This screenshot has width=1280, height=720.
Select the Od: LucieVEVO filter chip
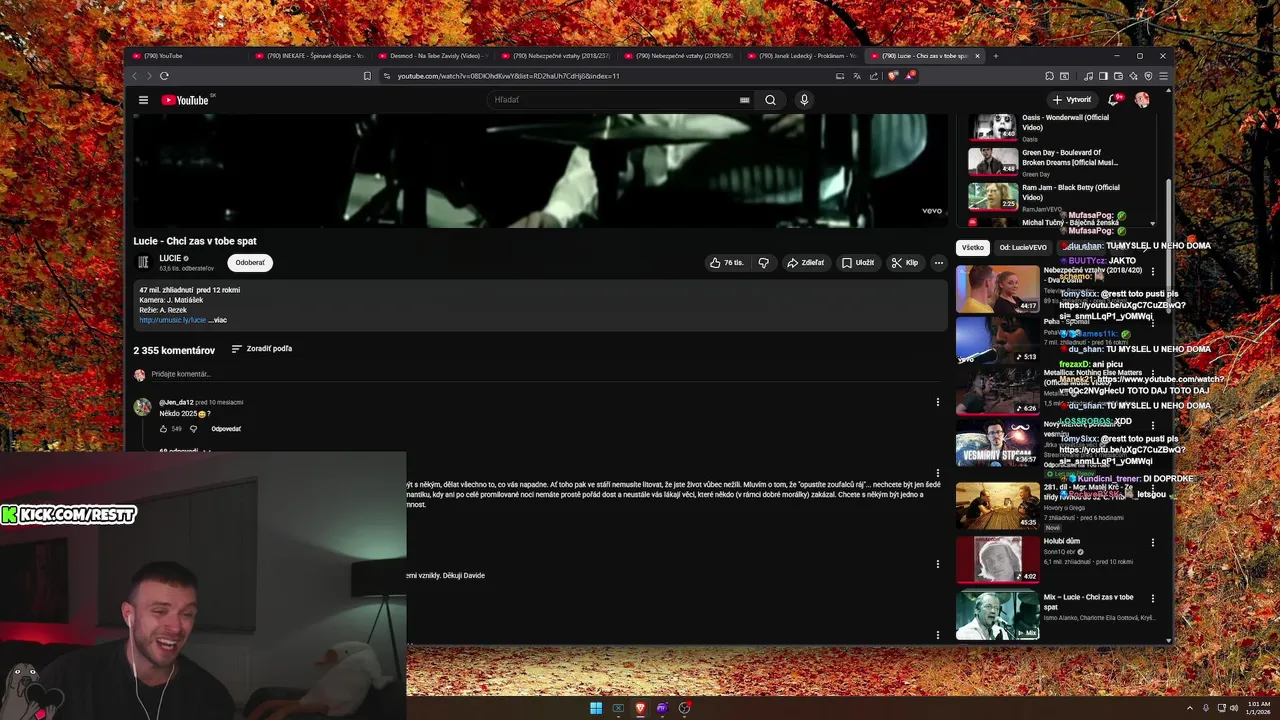coord(1023,248)
